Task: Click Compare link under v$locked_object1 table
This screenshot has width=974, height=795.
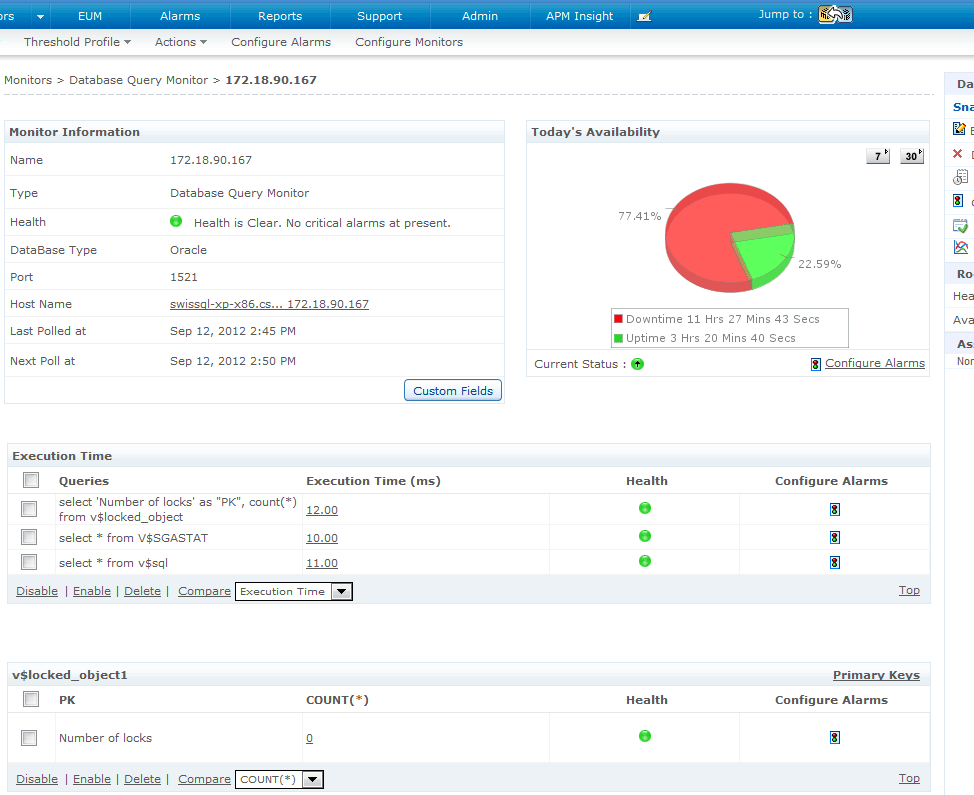Action: pos(204,779)
